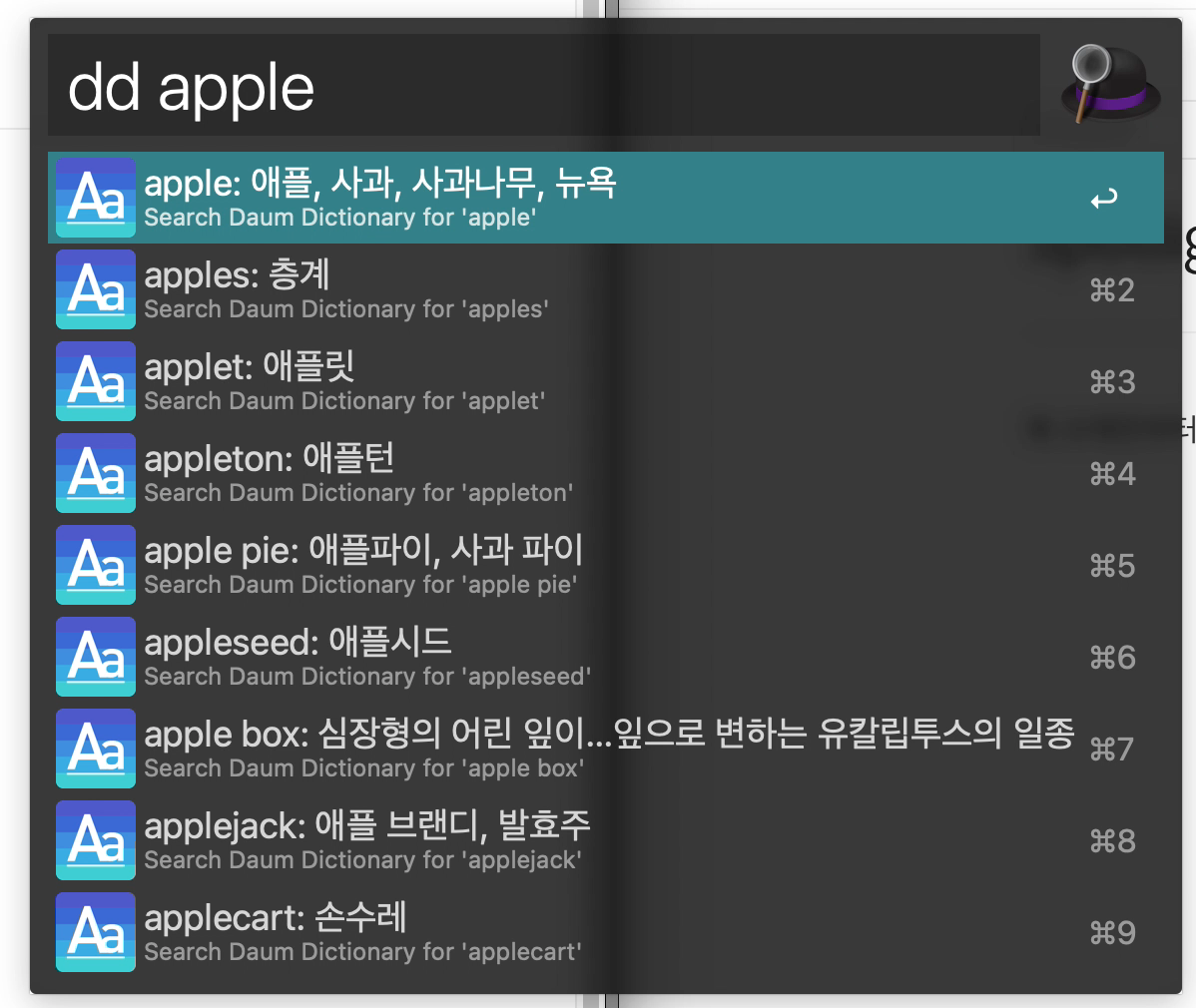Click subtitle "Search Daum Dictionary for 'apples'"

click(346, 309)
